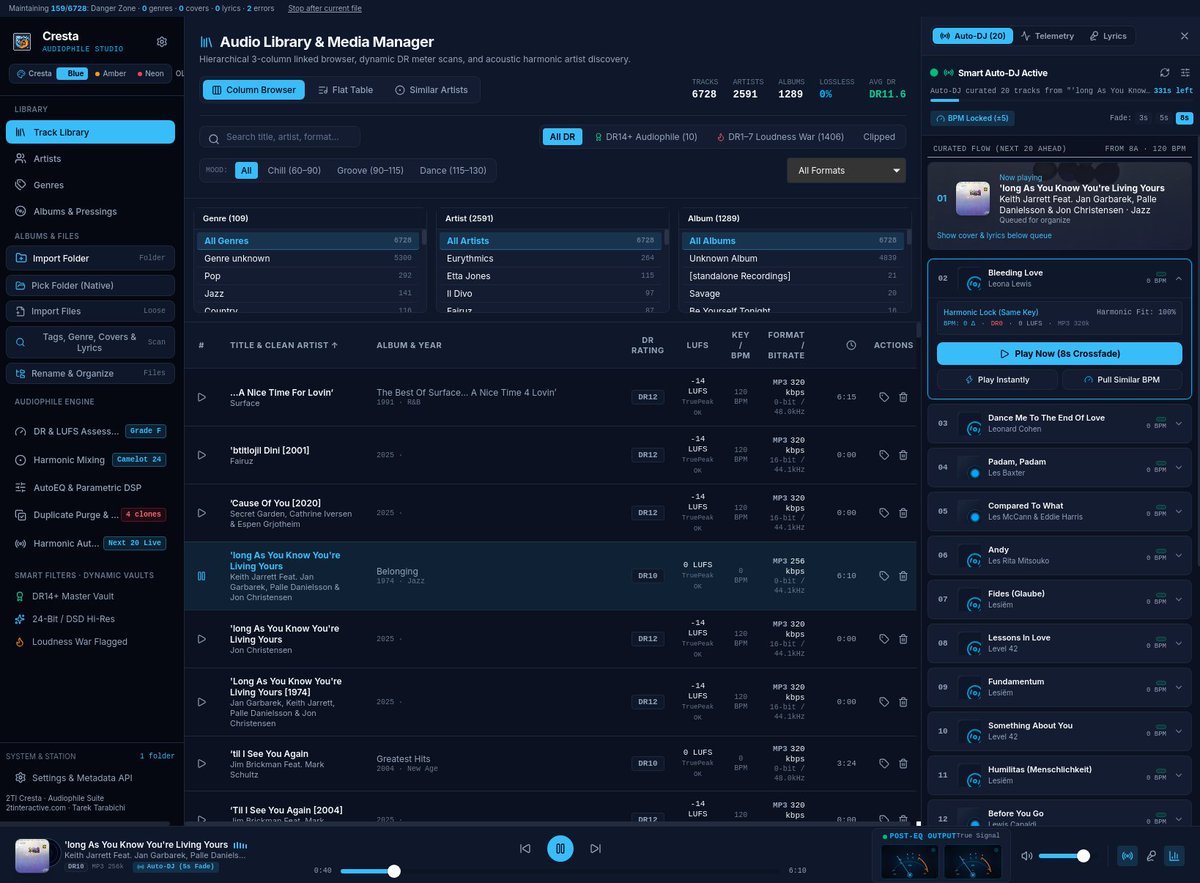Skip to previous track in player bar
Screen dimensions: 1200x883
[525, 849]
